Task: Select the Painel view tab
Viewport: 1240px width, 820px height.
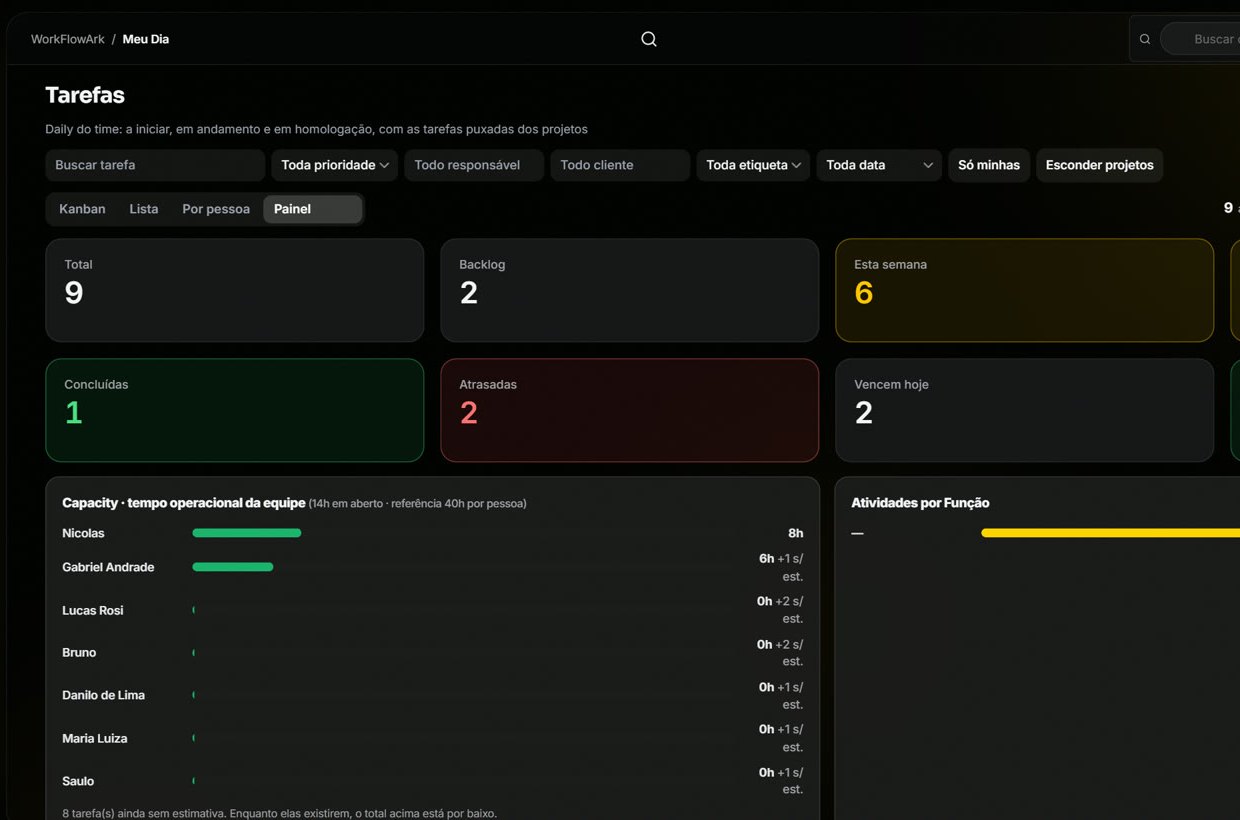Action: (x=312, y=209)
